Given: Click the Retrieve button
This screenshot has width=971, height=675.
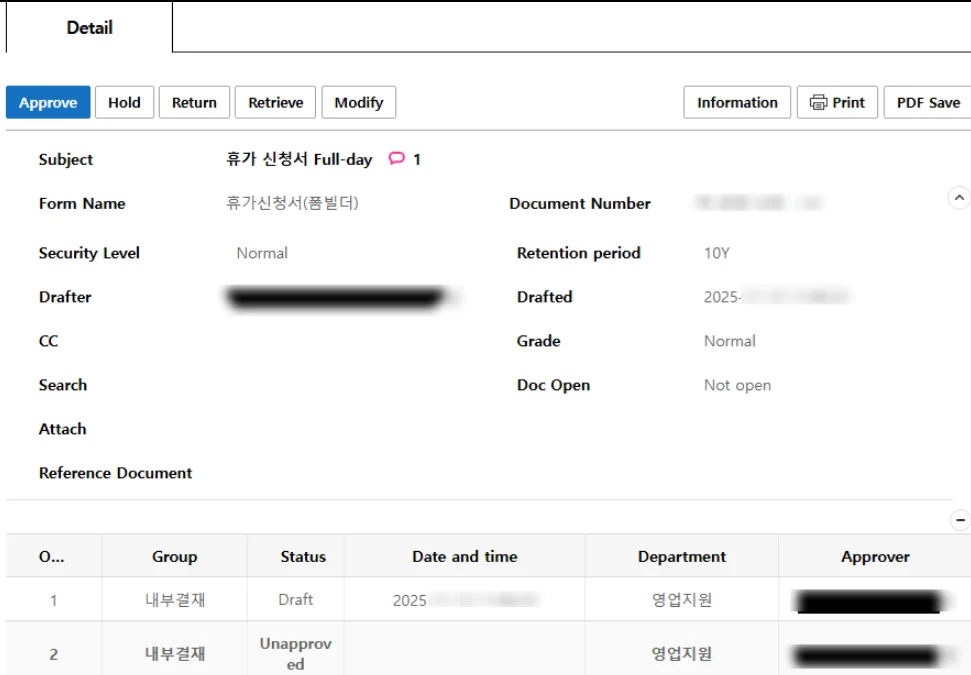Looking at the screenshot, I should click(276, 103).
